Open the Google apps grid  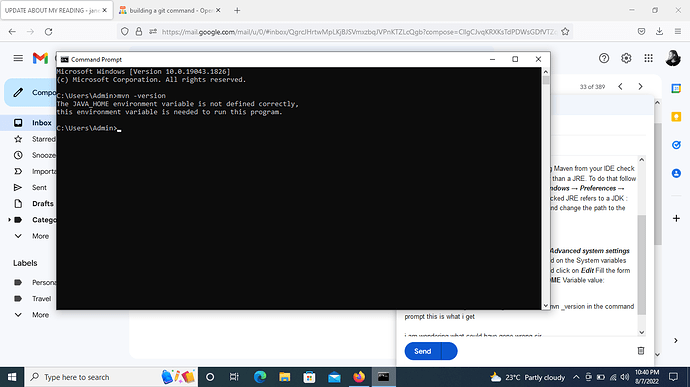(649, 58)
